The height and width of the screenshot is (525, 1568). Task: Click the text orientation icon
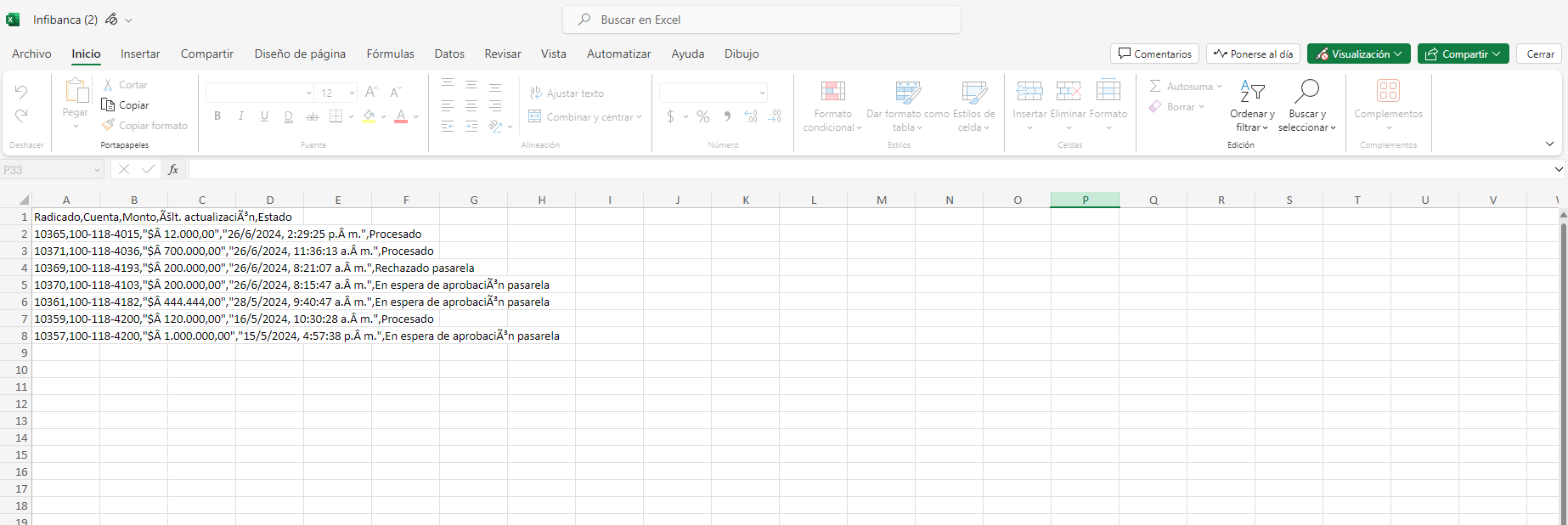coord(496,126)
